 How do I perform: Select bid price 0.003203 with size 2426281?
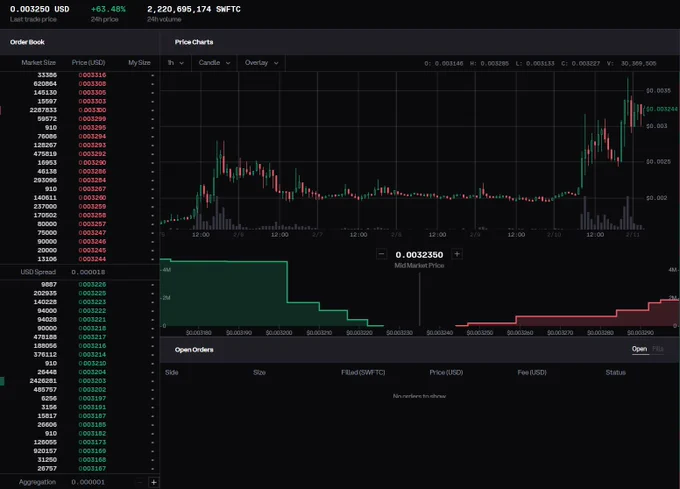click(x=92, y=381)
